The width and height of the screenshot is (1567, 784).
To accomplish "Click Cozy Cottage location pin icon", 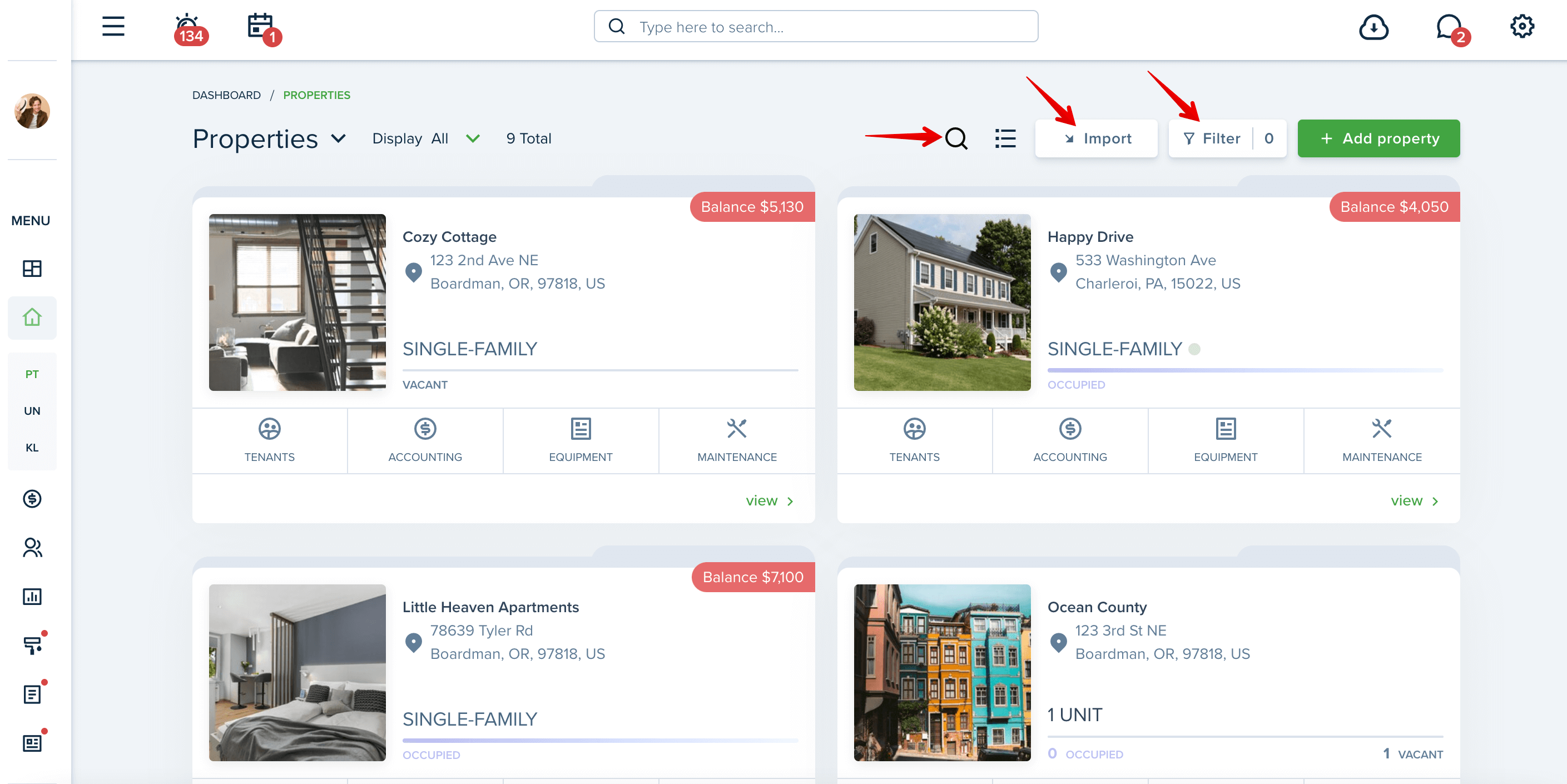I will click(x=414, y=272).
